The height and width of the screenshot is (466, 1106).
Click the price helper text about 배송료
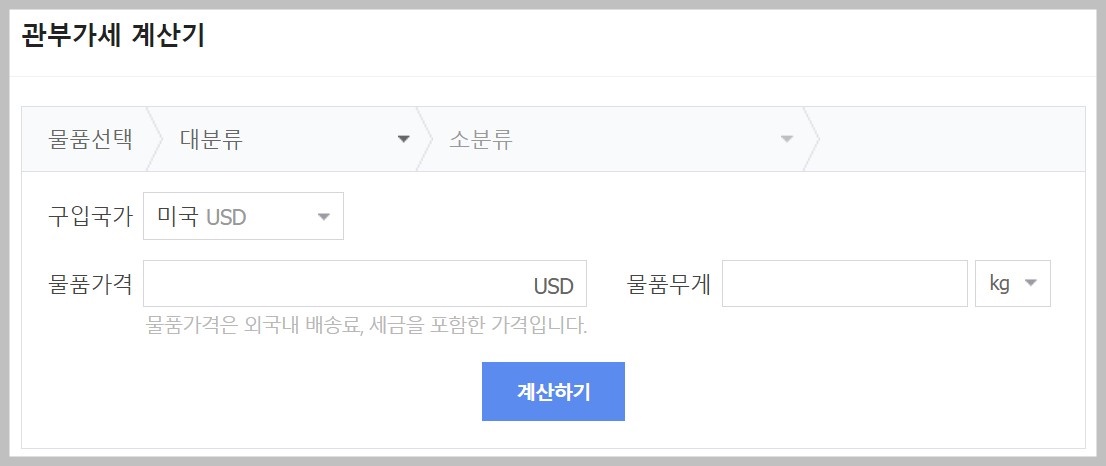366,325
